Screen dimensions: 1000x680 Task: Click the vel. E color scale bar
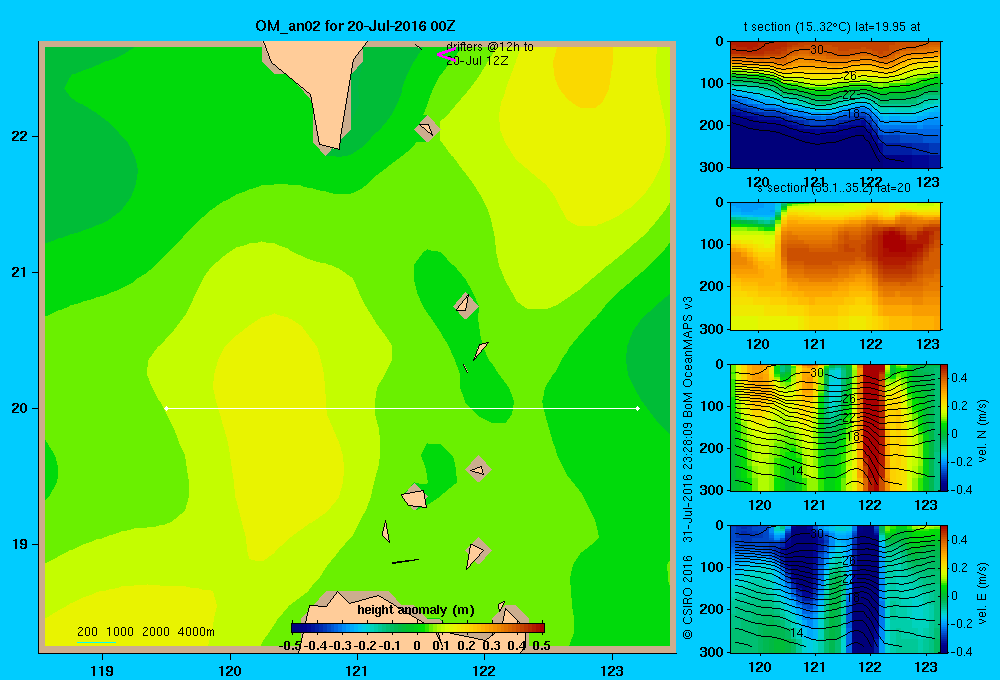tap(945, 589)
